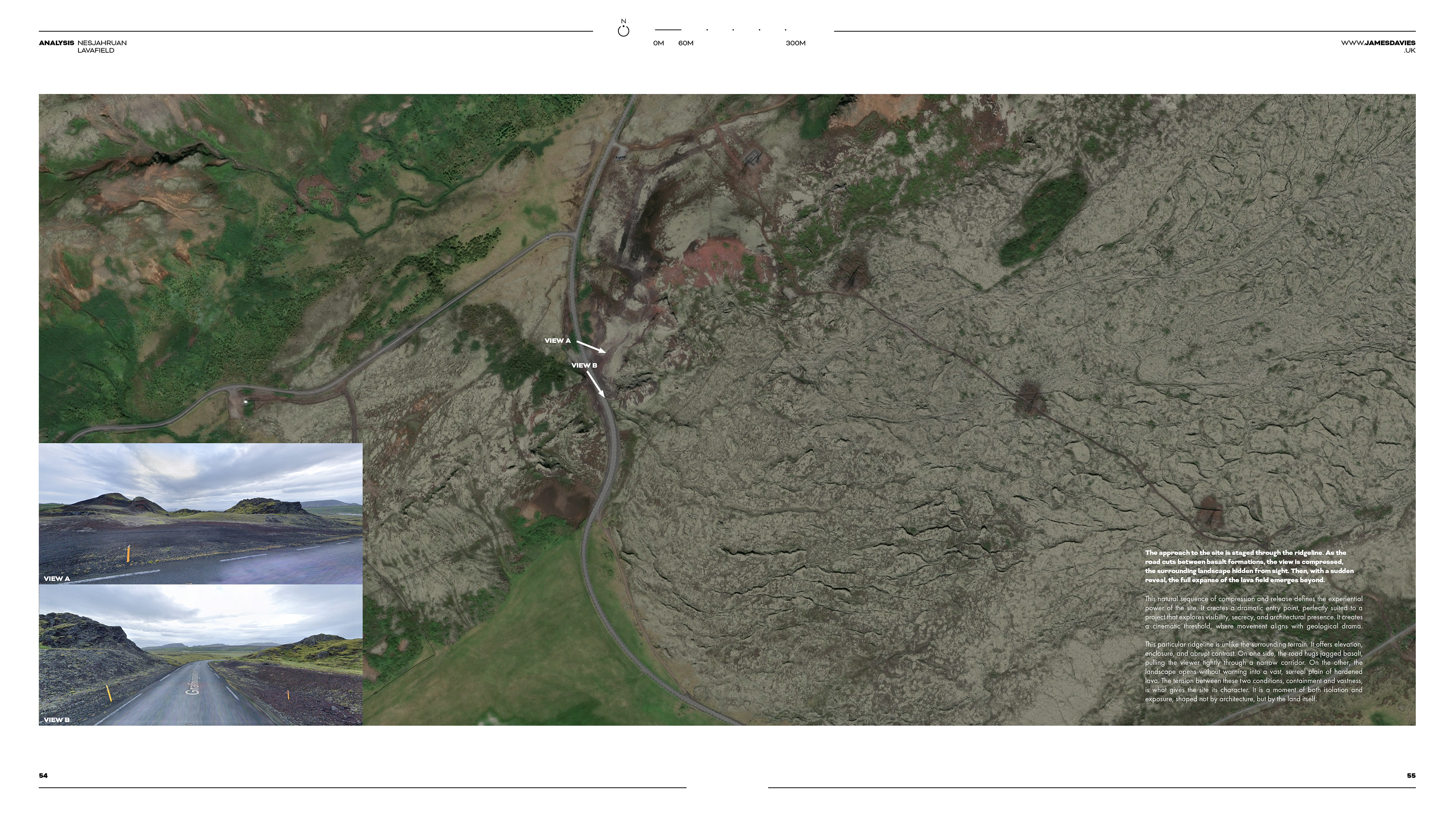
Task: Click the View A white arrow on map
Action: 591,347
